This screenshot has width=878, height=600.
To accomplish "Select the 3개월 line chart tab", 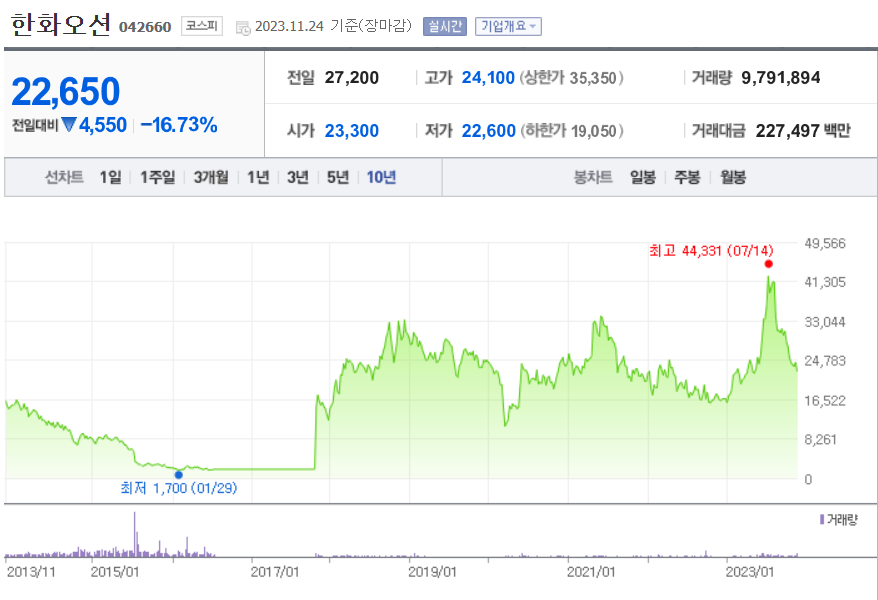I will 211,177.
